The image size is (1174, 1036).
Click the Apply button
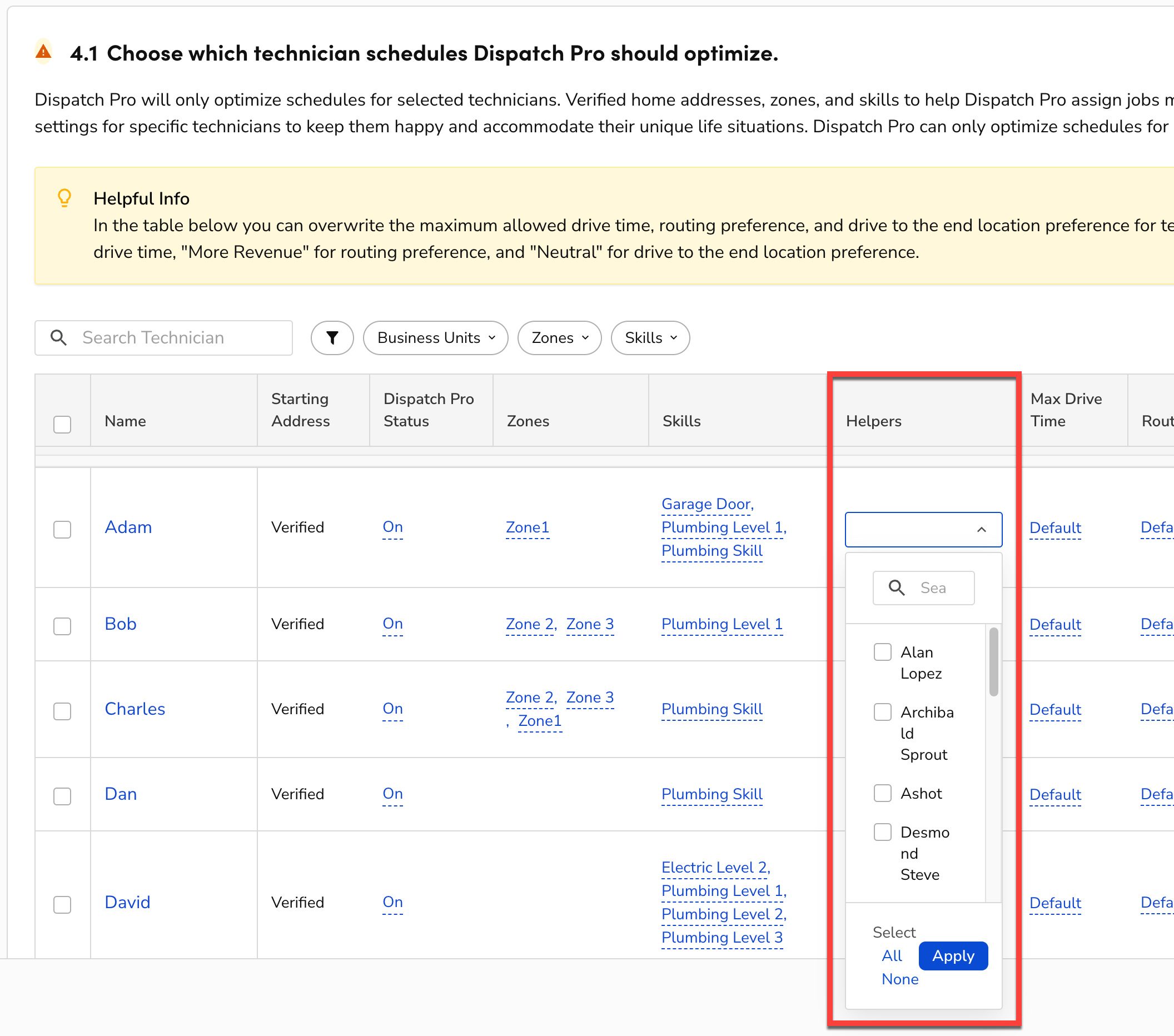tap(953, 955)
